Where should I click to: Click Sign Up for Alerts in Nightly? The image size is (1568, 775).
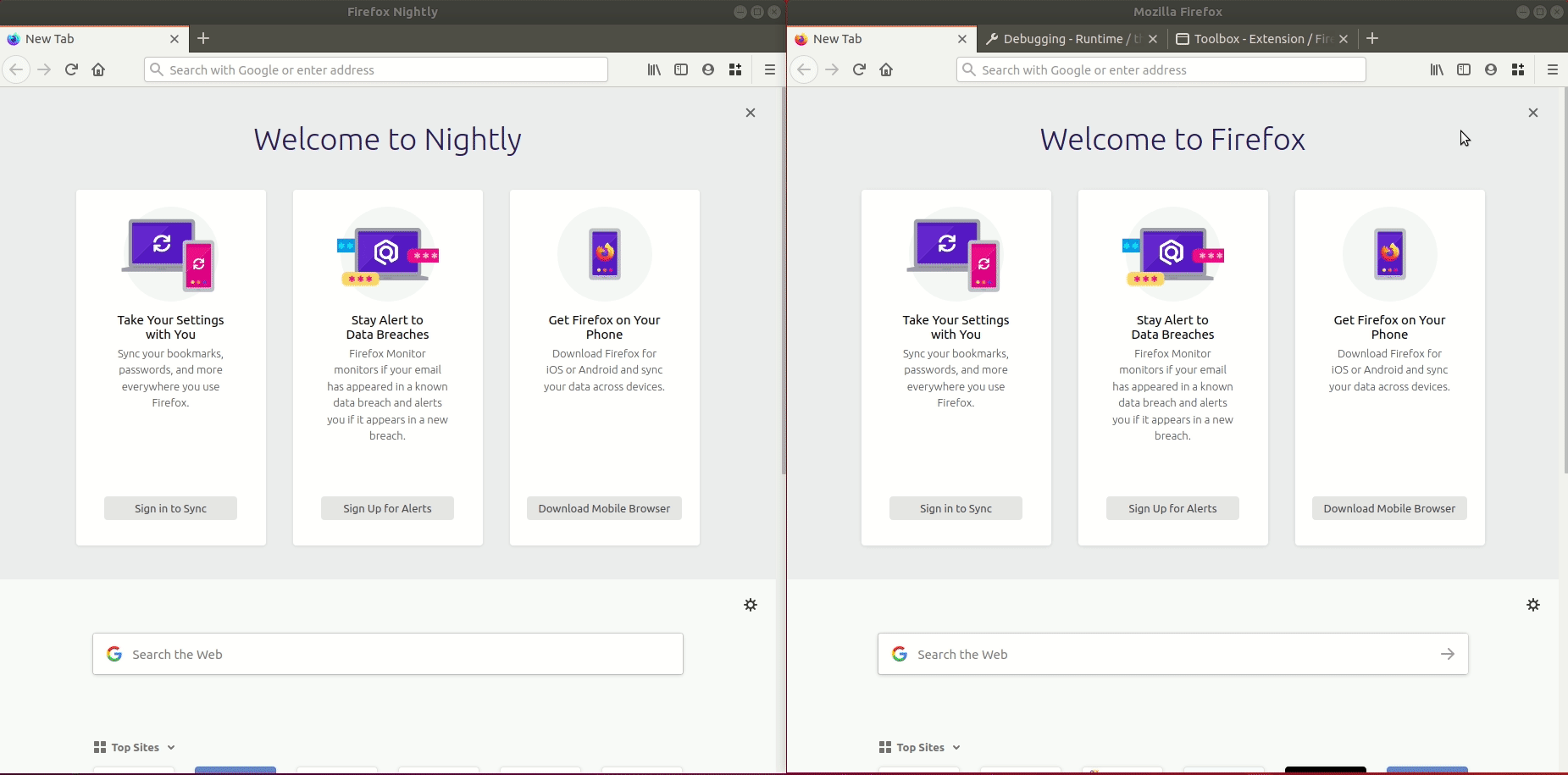coord(387,508)
